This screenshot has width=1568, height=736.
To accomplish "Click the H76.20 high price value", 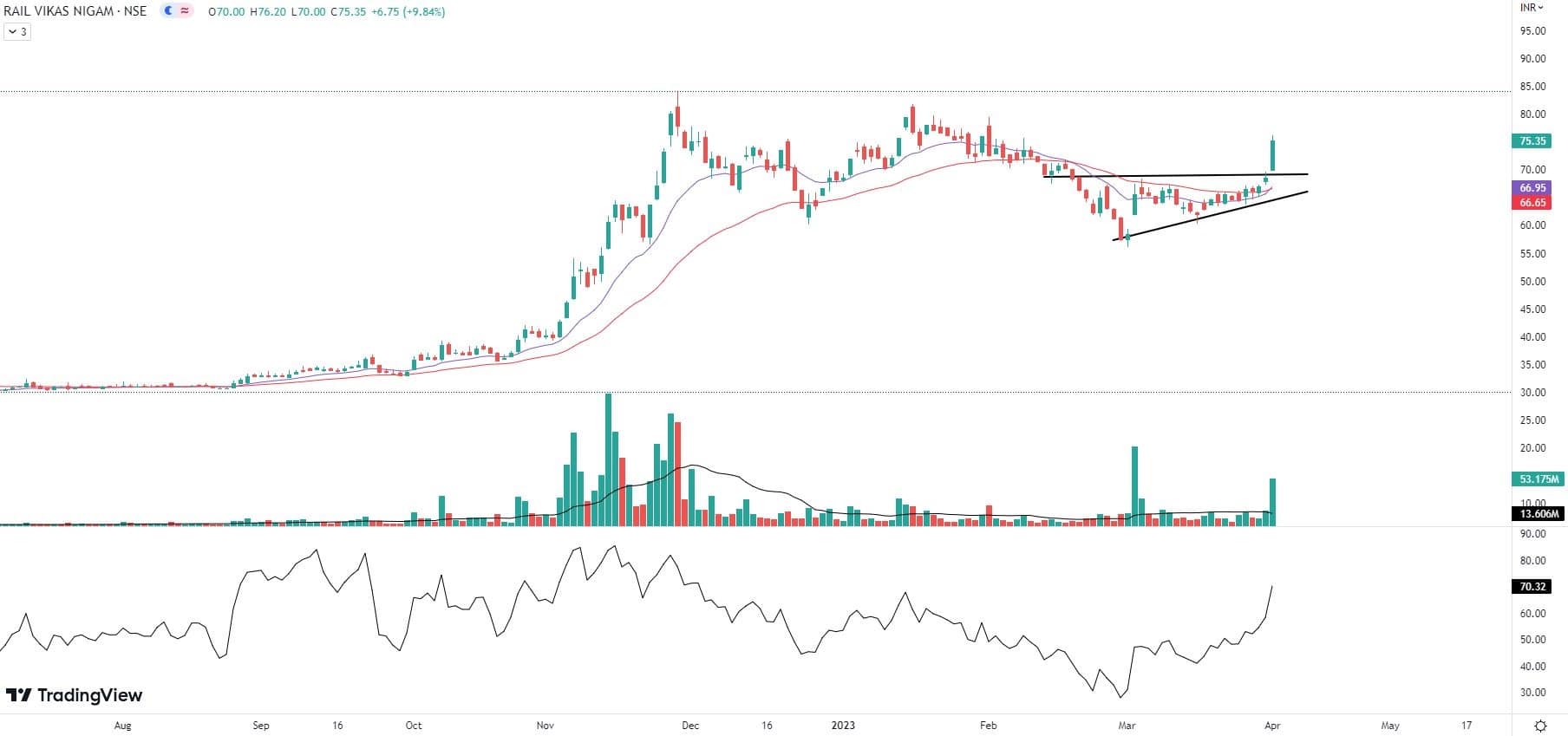I will point(268,12).
